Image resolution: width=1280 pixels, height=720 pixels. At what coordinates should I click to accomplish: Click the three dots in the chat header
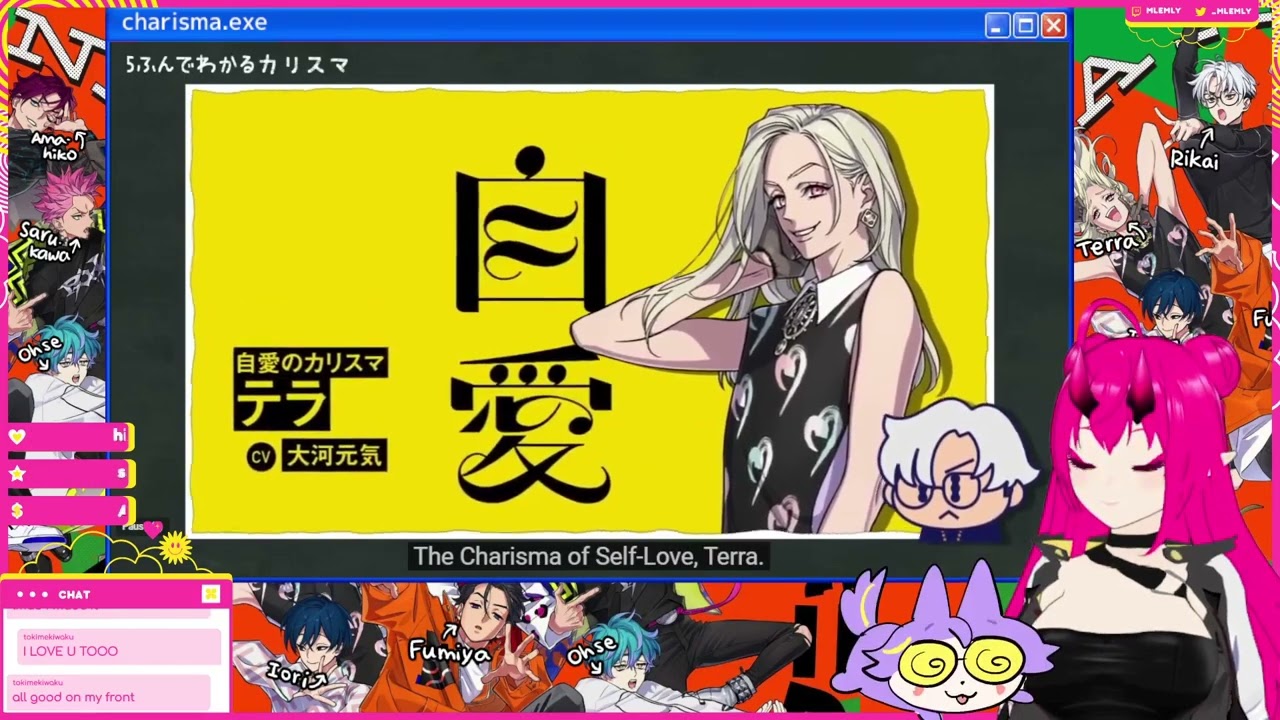(32, 594)
